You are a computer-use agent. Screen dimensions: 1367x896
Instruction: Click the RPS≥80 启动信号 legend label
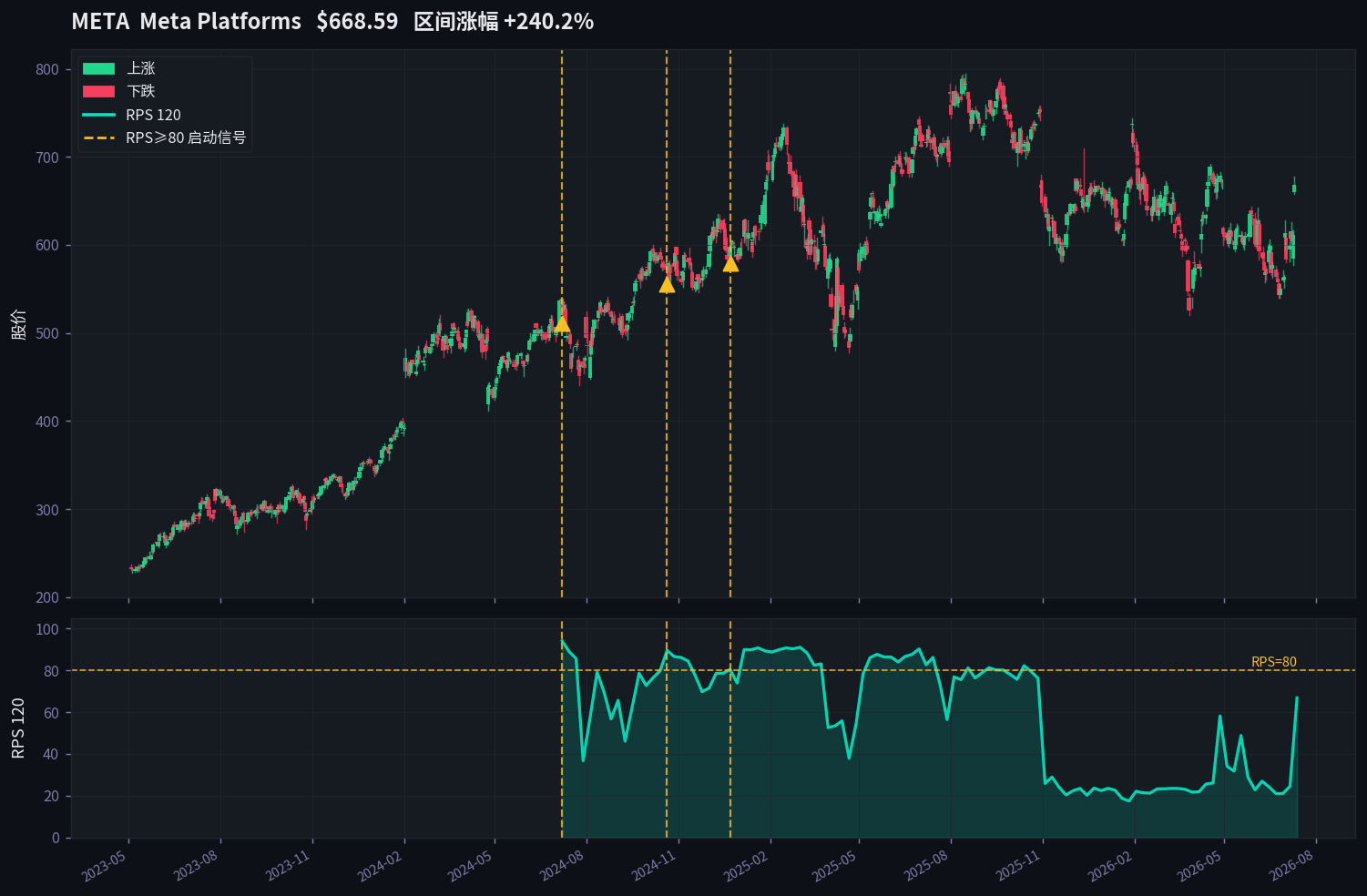point(186,138)
